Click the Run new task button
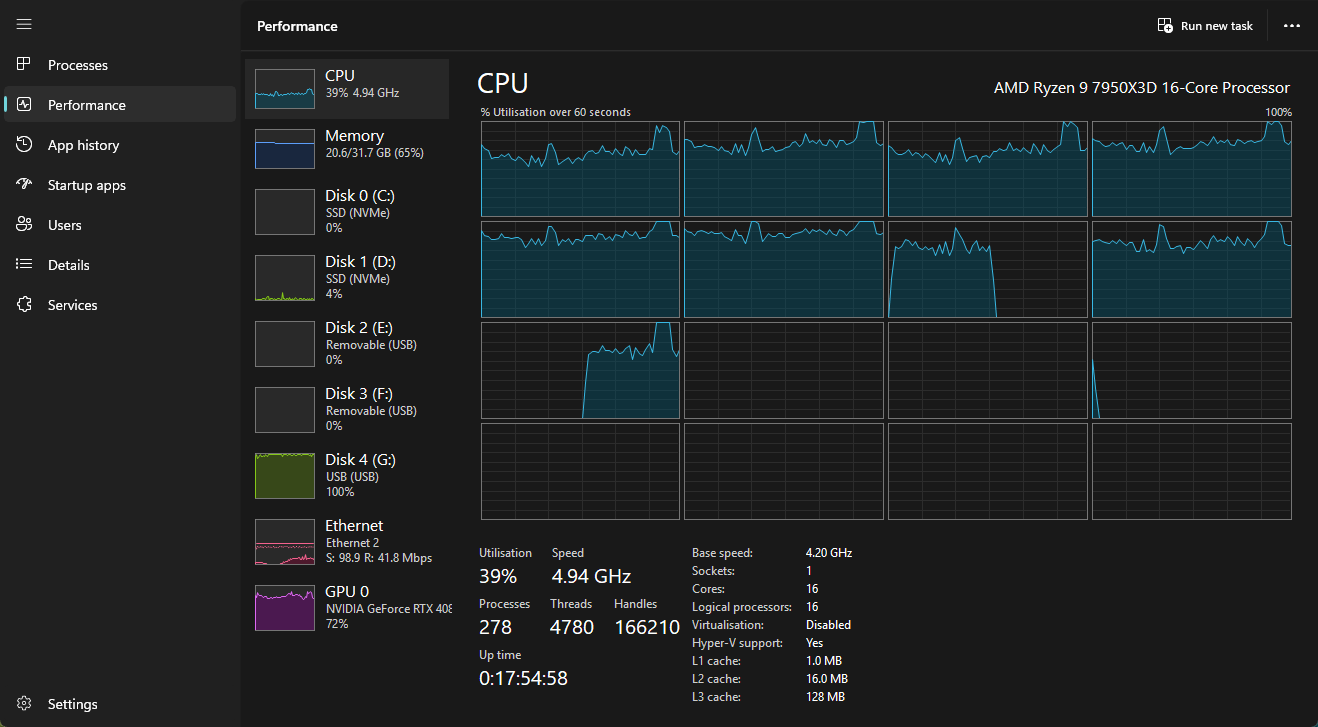This screenshot has height=727, width=1318. [x=1205, y=26]
